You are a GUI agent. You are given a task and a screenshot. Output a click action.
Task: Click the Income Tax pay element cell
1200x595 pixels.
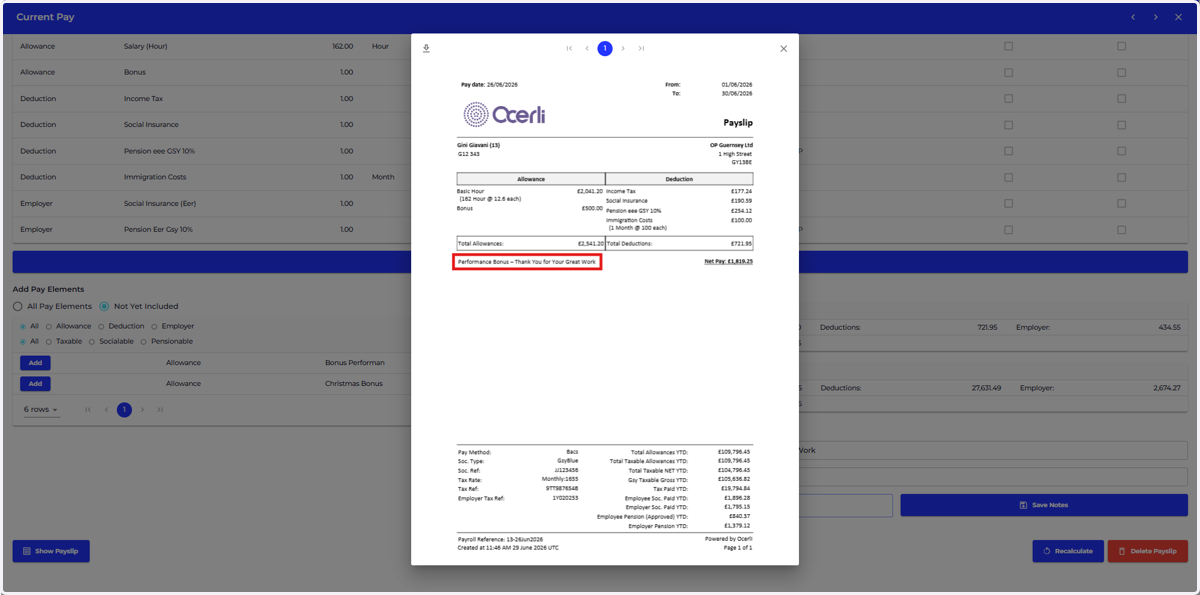143,98
